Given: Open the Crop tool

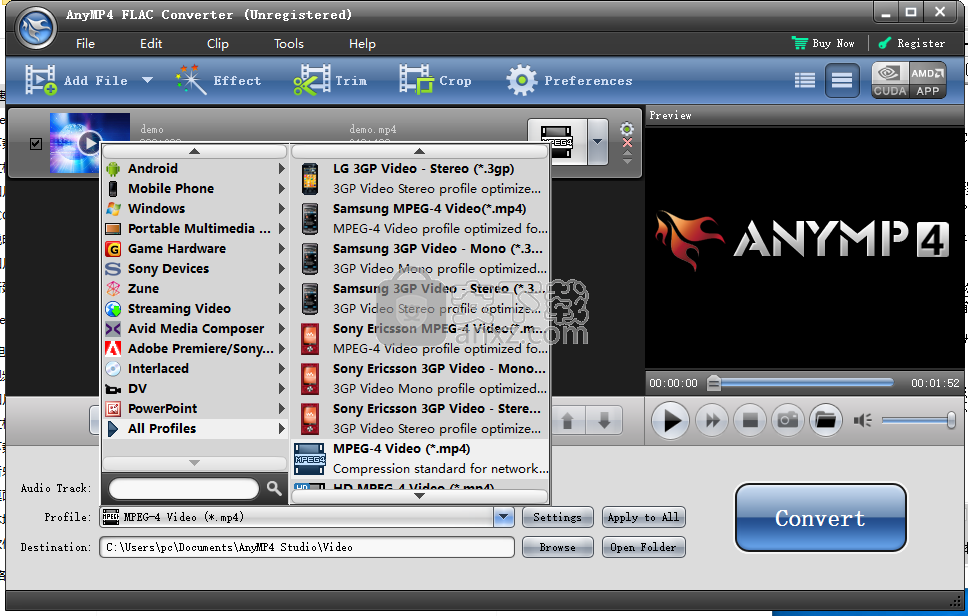Looking at the screenshot, I should (x=435, y=80).
